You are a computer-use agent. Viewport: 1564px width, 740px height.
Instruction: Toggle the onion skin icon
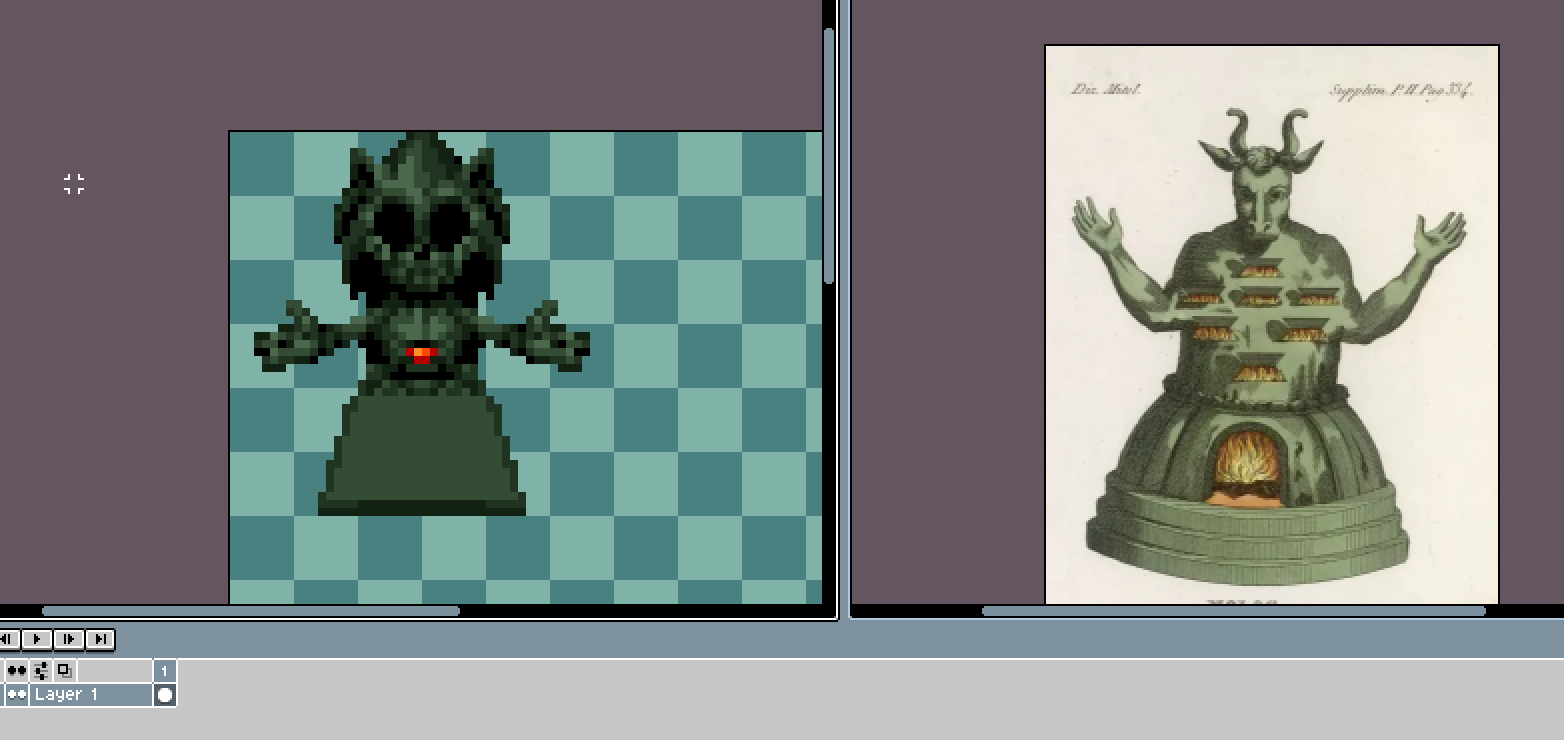point(65,670)
